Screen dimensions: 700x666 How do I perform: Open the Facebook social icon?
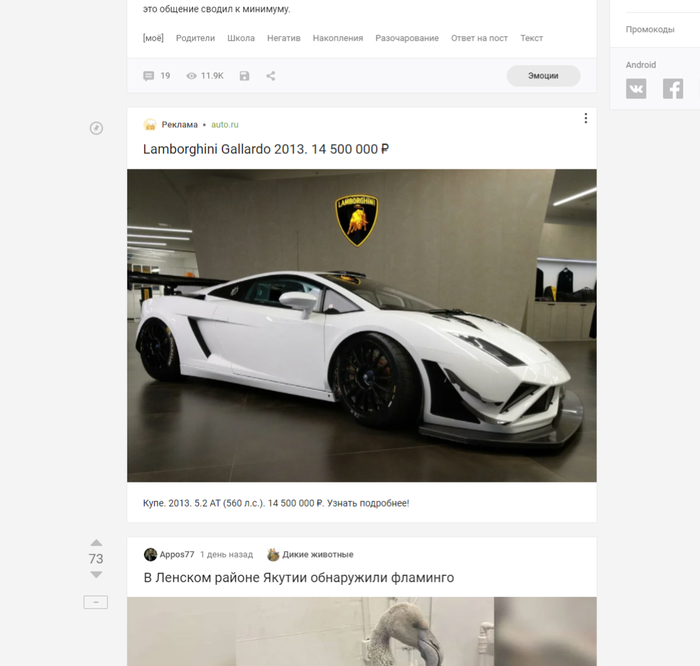pyautogui.click(x=673, y=88)
